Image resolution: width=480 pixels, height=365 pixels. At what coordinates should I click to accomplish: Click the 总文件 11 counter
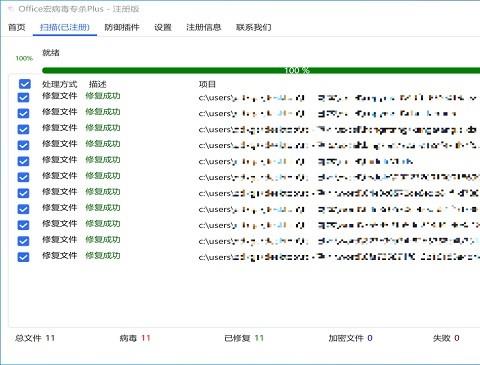[35, 338]
